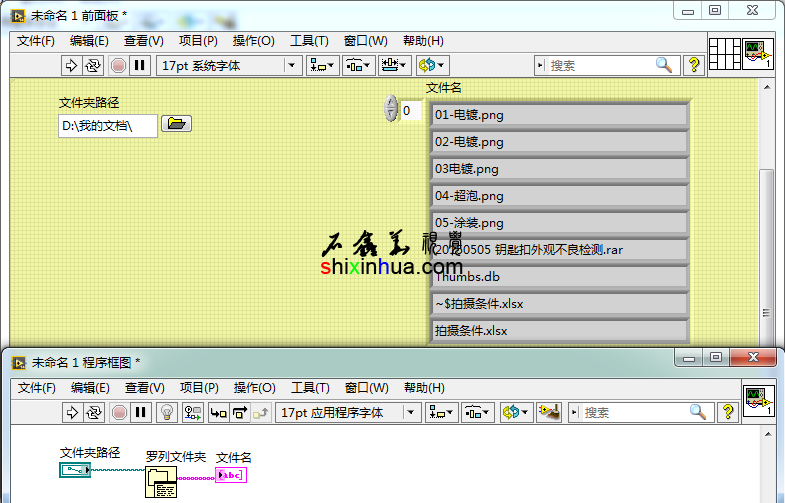
Task: Click context help question mark in front panel
Action: pyautogui.click(x=694, y=65)
